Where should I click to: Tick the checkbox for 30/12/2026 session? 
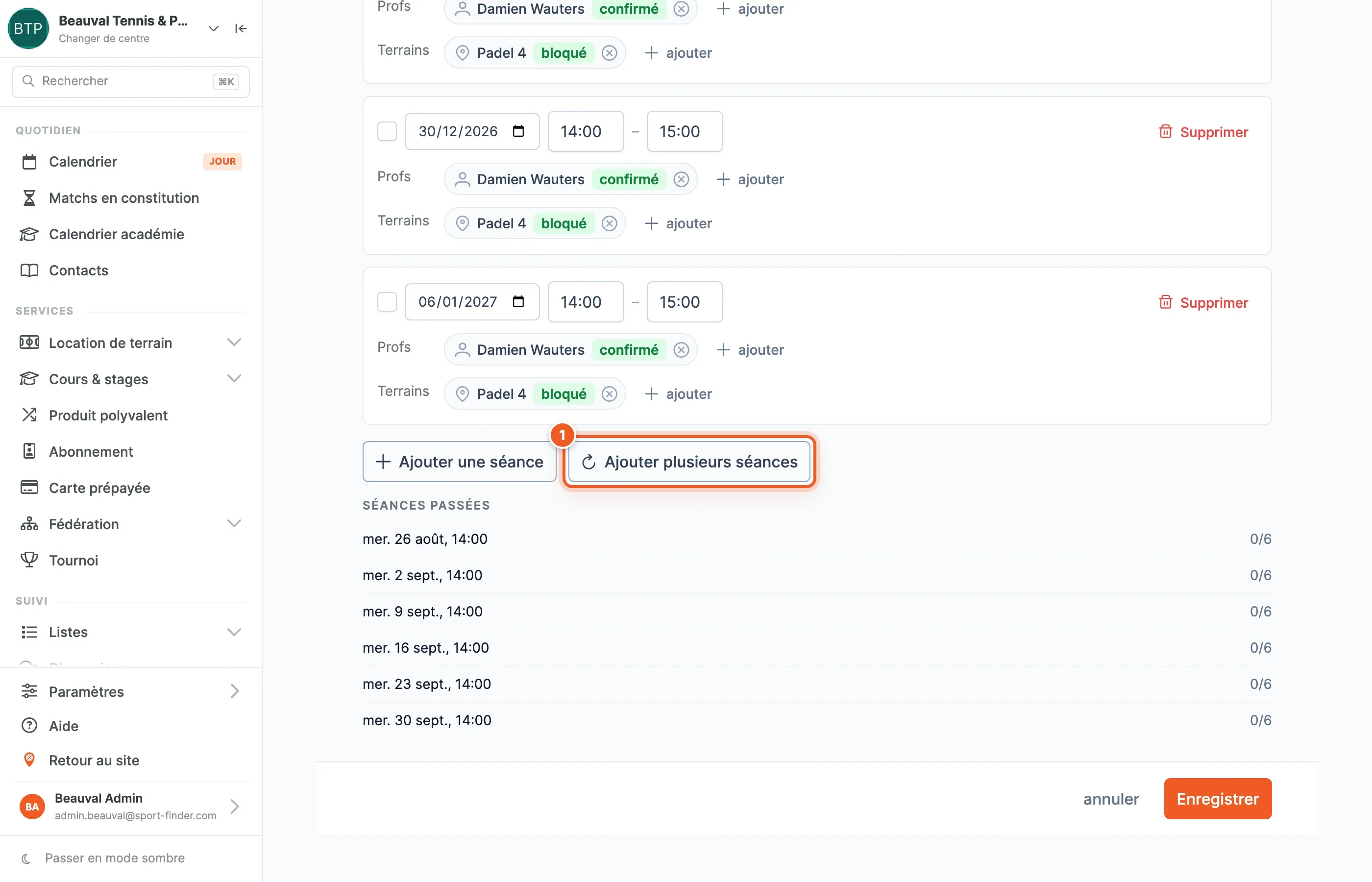[x=387, y=131]
